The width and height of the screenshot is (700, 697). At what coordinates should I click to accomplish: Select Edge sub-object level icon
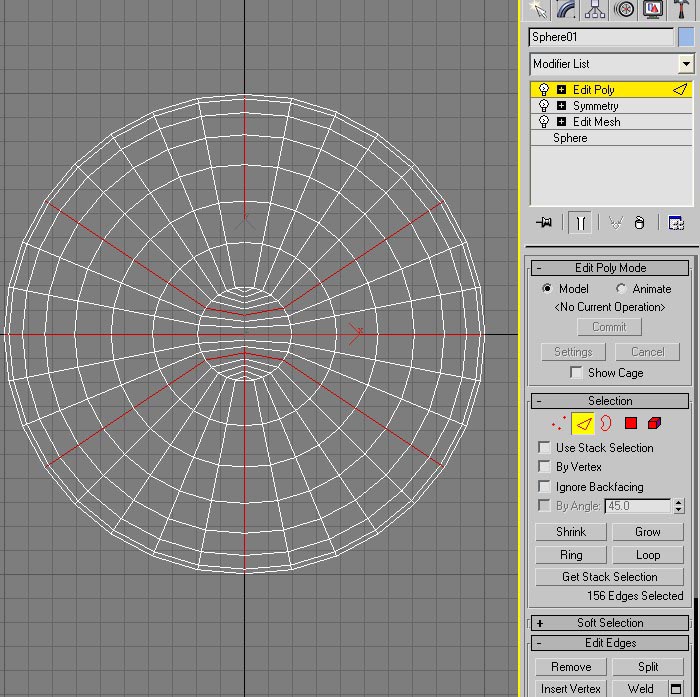[x=583, y=423]
